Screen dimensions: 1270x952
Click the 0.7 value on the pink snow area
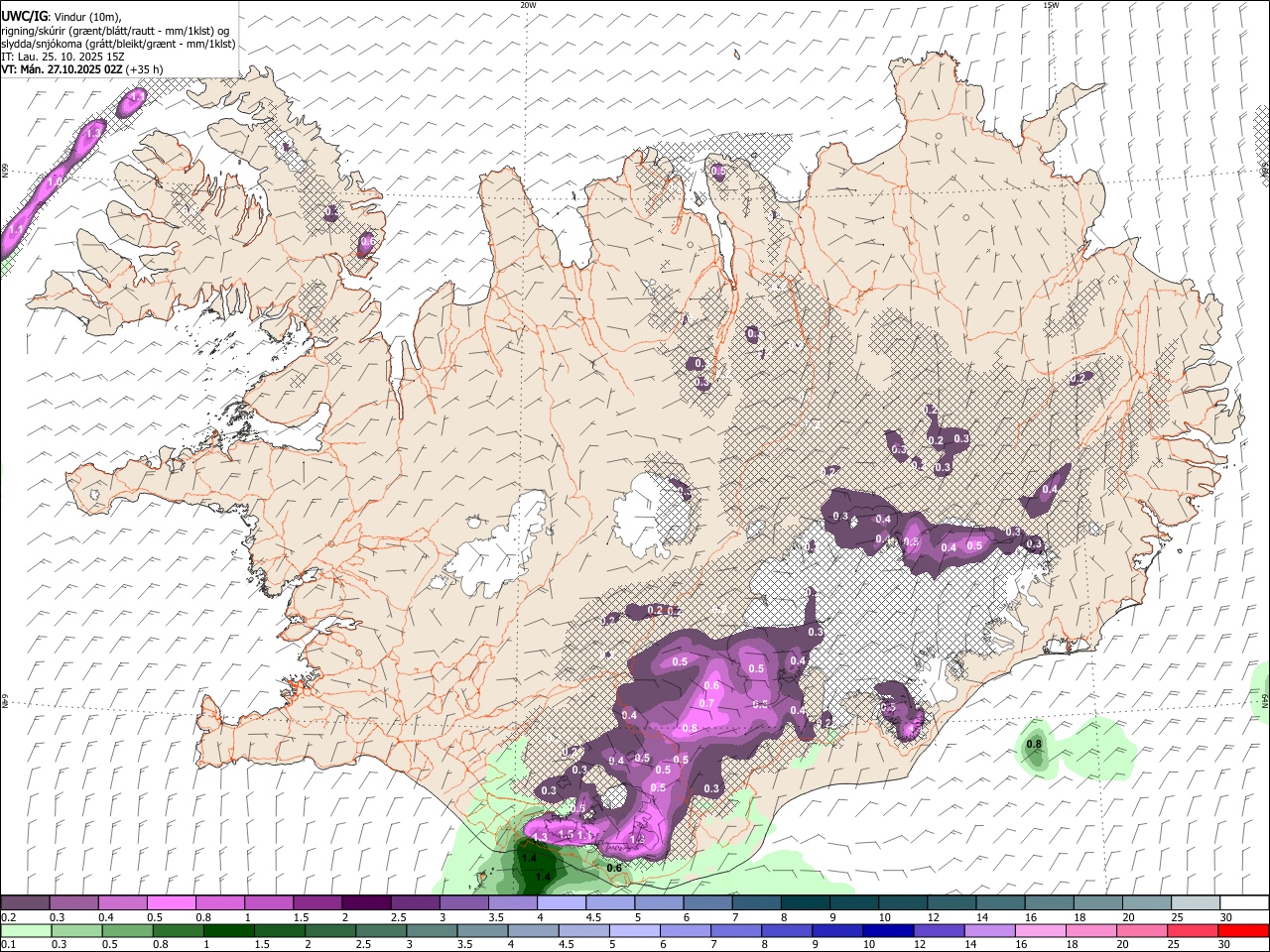(x=706, y=703)
